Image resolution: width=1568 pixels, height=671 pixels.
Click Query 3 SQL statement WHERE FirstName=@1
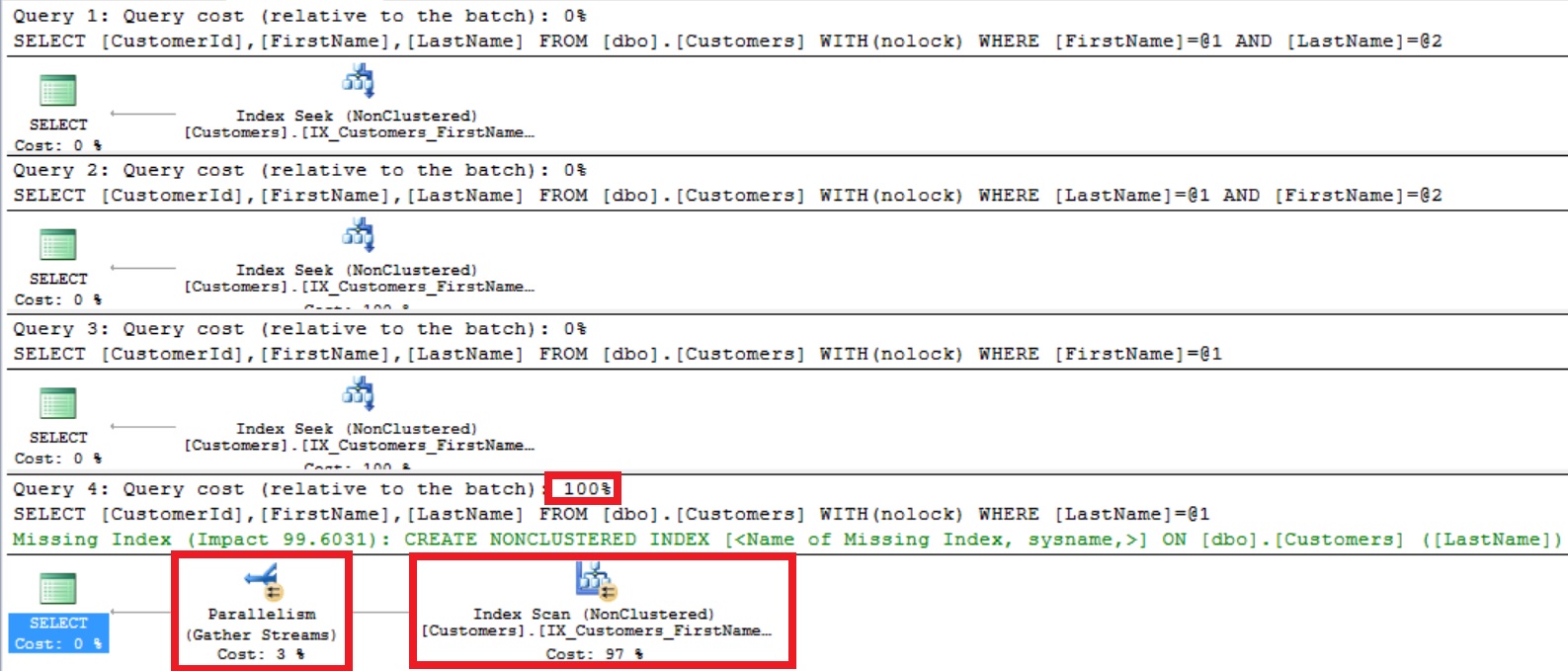[x=618, y=354]
